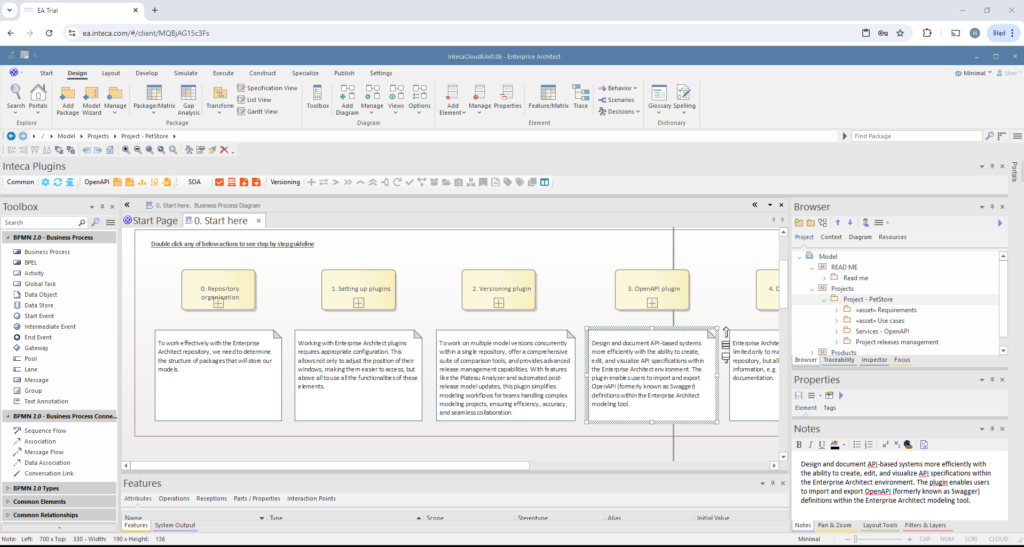The image size is (1024, 547).
Task: Toggle bulleted list in Notes toolbar
Action: coord(857,445)
